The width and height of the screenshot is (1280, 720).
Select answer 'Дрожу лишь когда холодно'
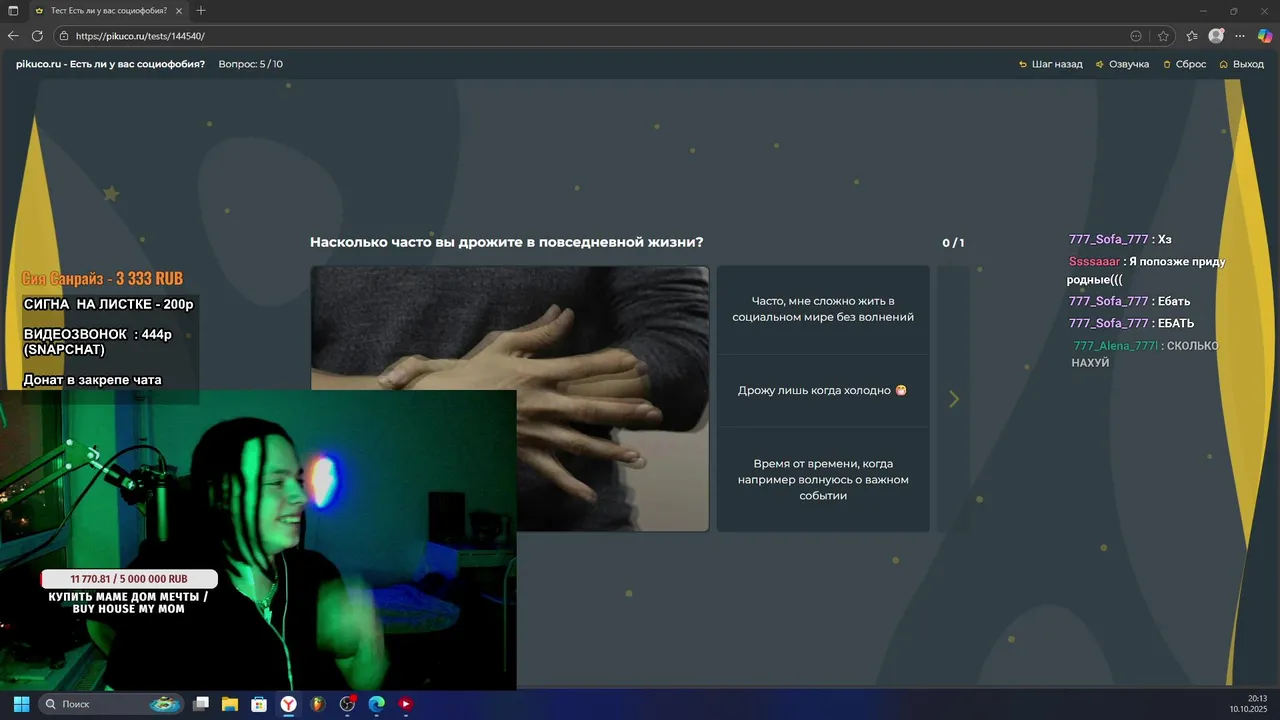pyautogui.click(x=823, y=391)
